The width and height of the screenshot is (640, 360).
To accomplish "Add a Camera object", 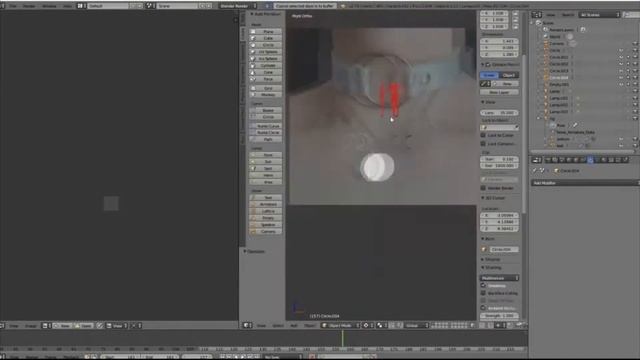I will 266,231.
